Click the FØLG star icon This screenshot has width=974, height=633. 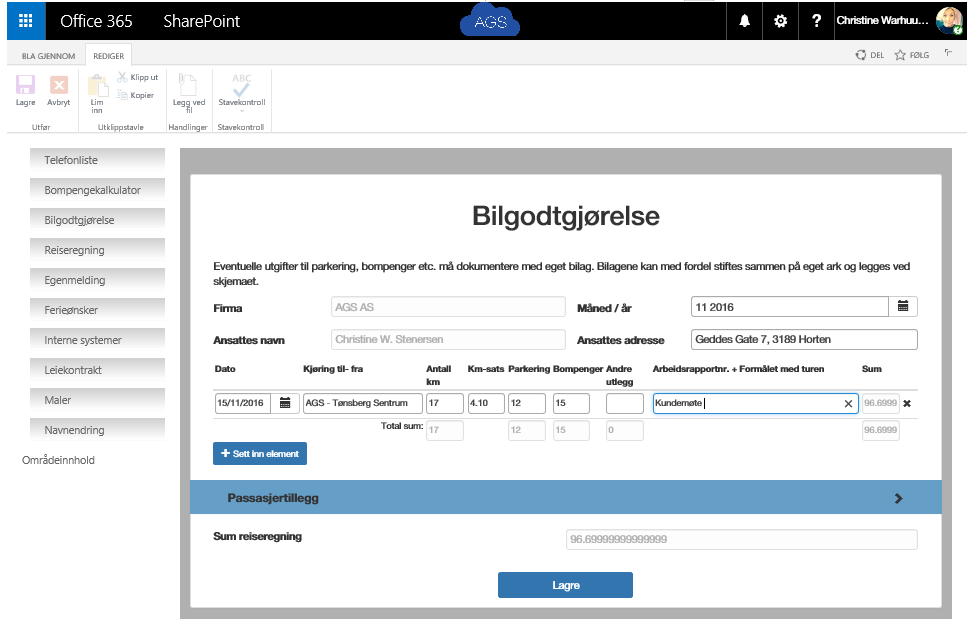900,56
